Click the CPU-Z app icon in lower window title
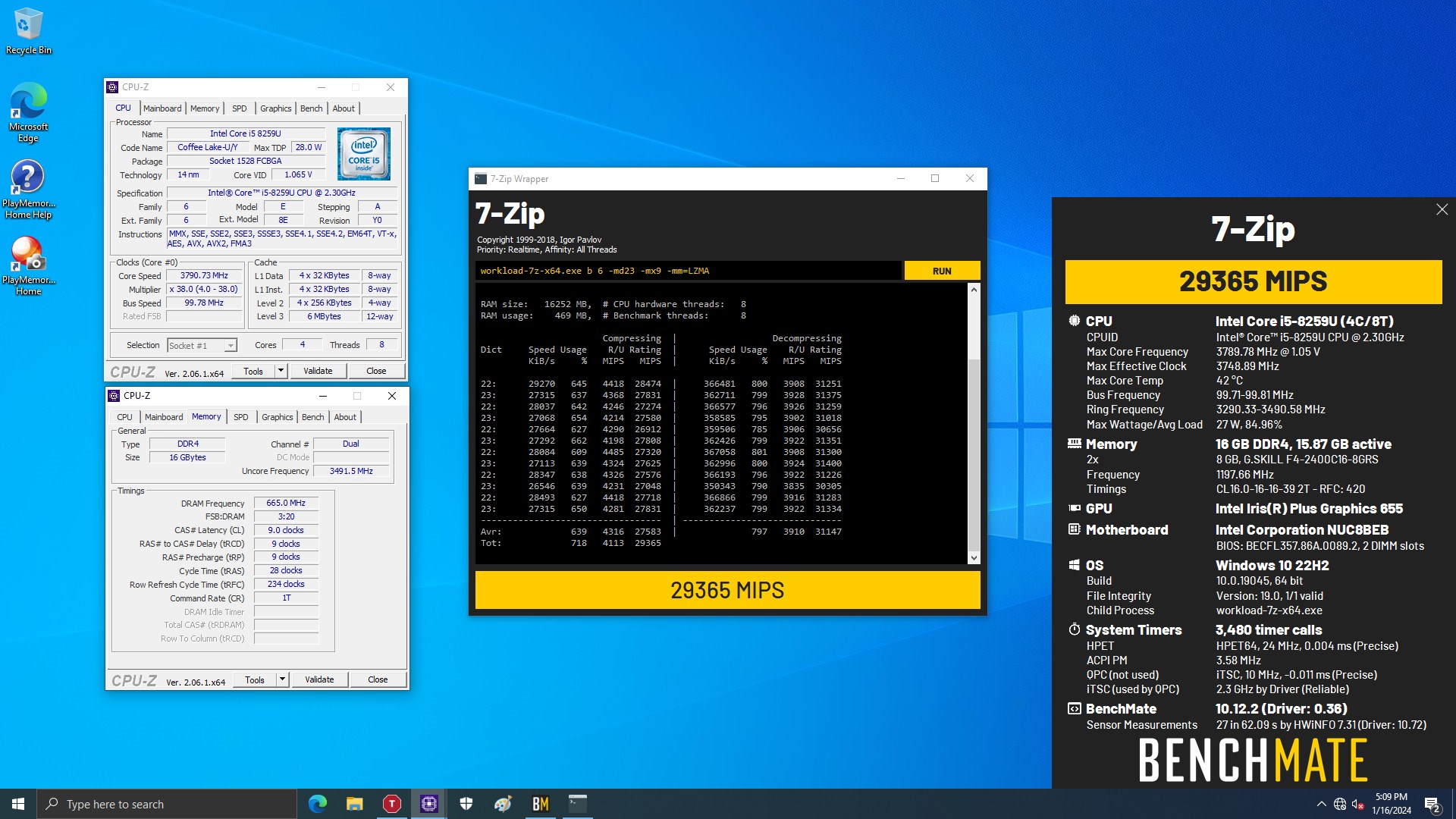Viewport: 1456px width, 819px height. coord(114,396)
